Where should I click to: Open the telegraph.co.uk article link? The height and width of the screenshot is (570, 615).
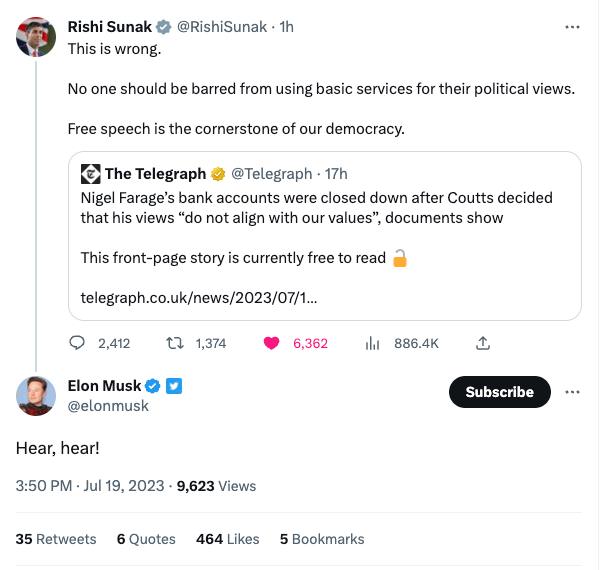(199, 298)
